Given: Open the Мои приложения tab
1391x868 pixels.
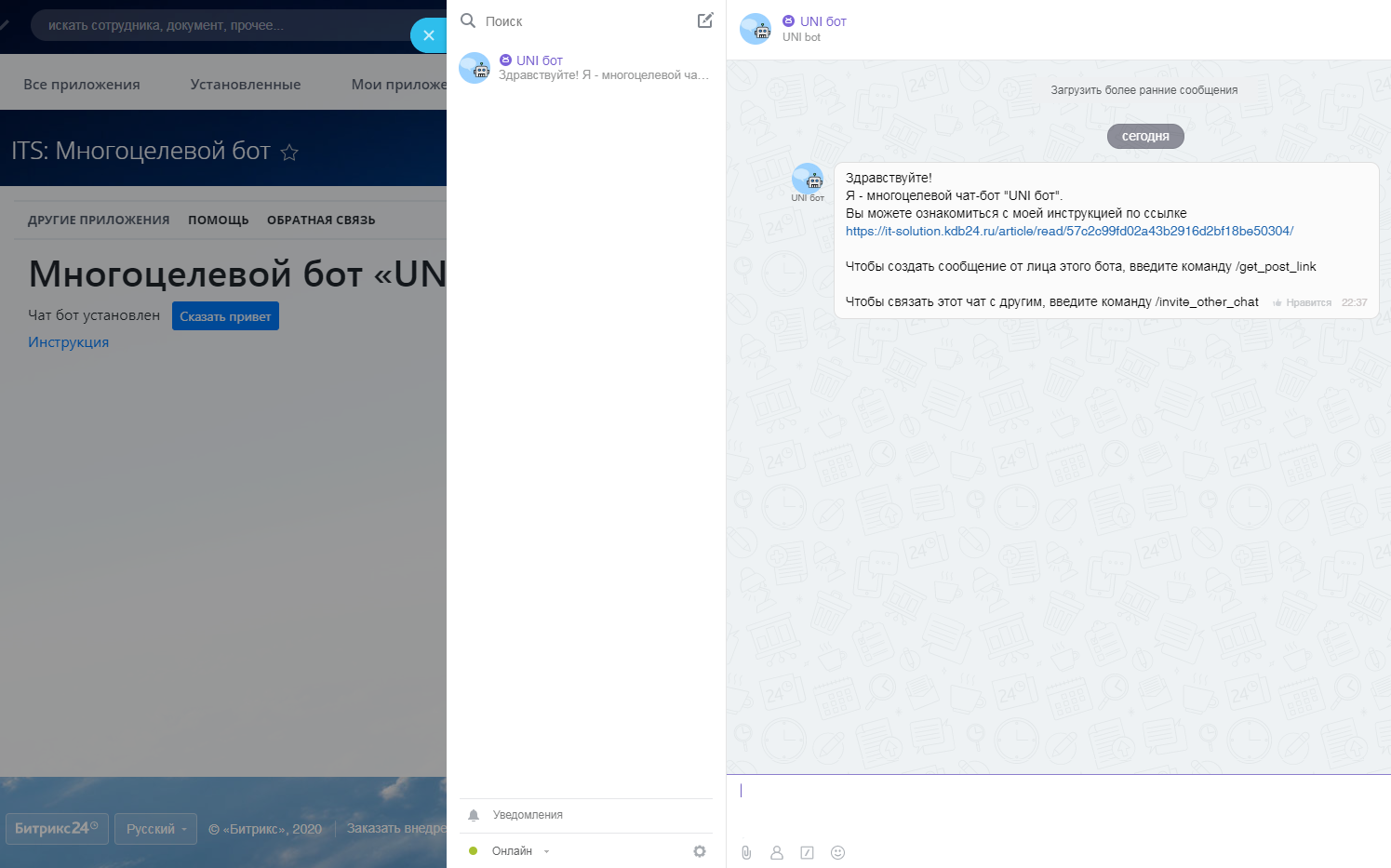Looking at the screenshot, I should pos(398,84).
